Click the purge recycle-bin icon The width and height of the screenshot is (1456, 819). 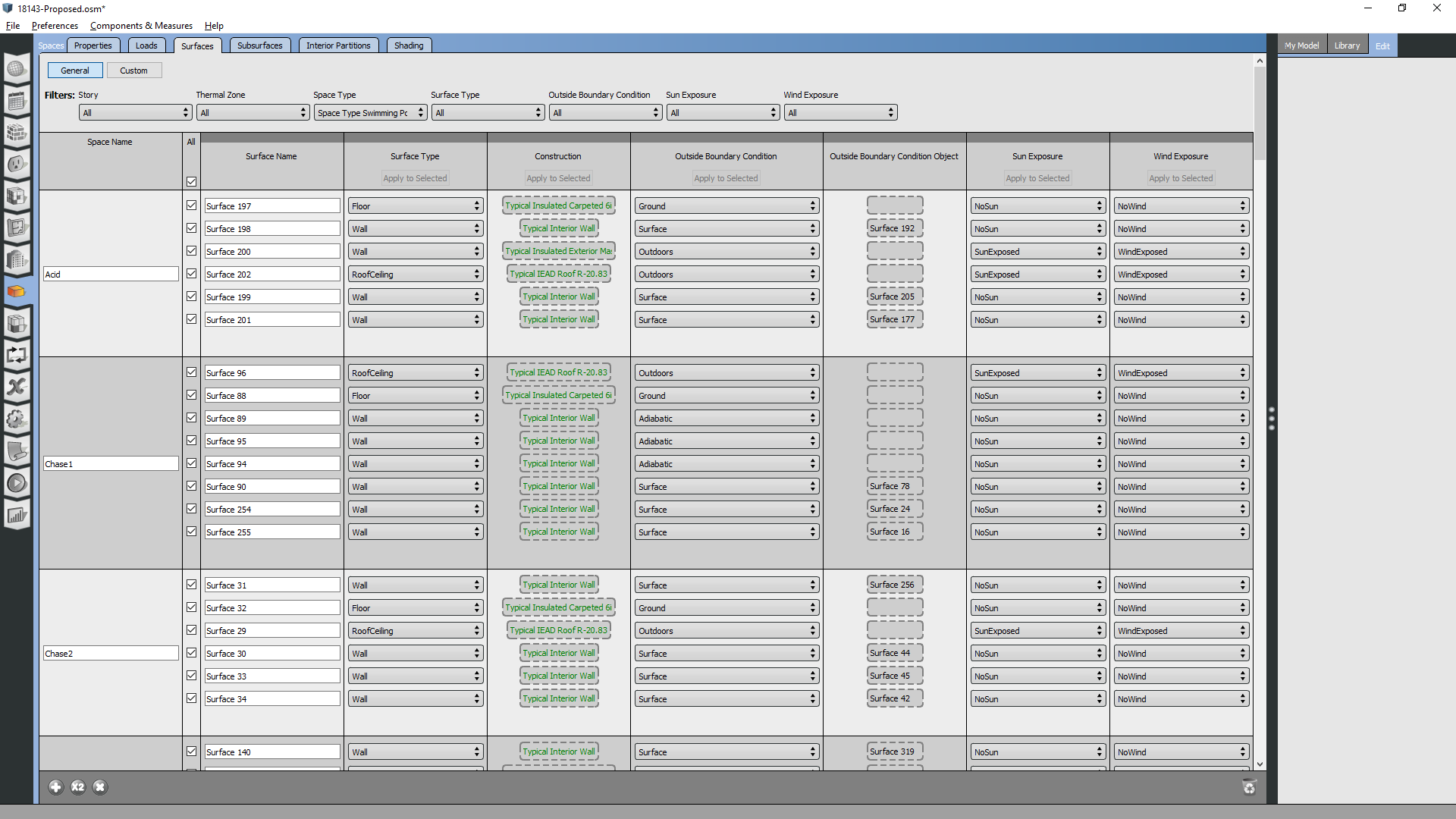(1249, 787)
